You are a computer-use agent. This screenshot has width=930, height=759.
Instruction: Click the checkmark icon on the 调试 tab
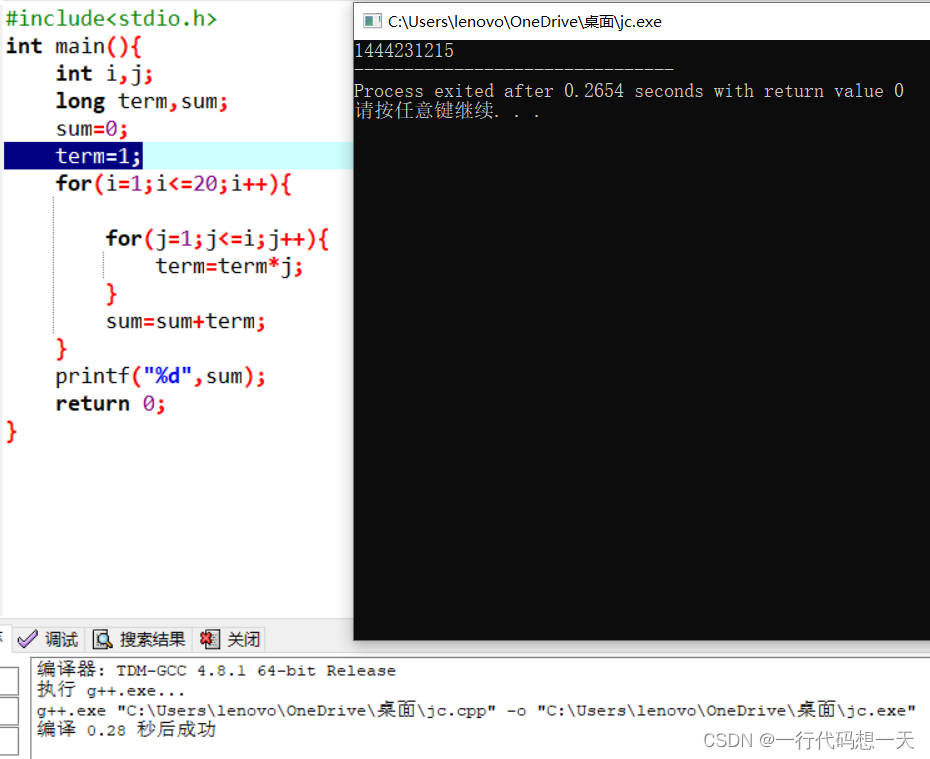[x=29, y=639]
